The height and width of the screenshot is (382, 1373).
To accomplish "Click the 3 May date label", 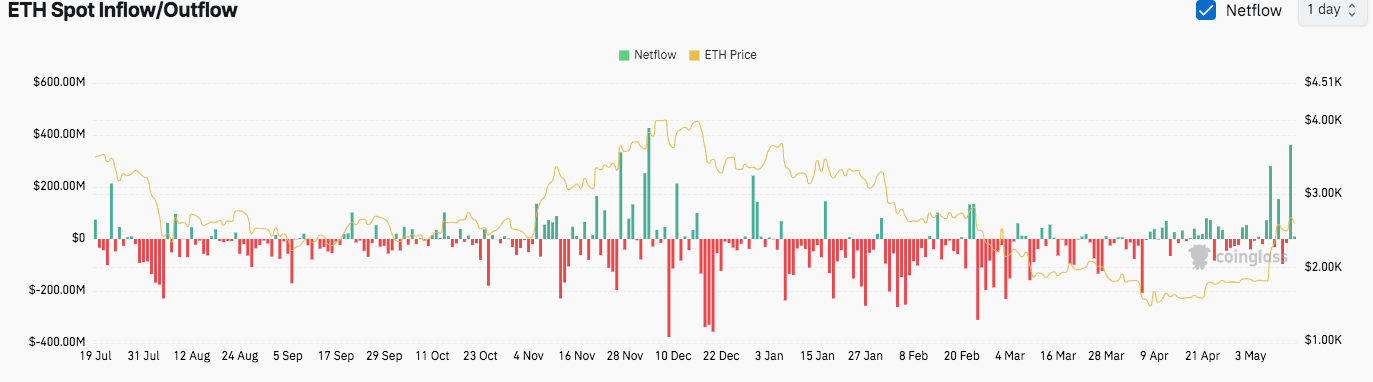I will [x=1250, y=355].
